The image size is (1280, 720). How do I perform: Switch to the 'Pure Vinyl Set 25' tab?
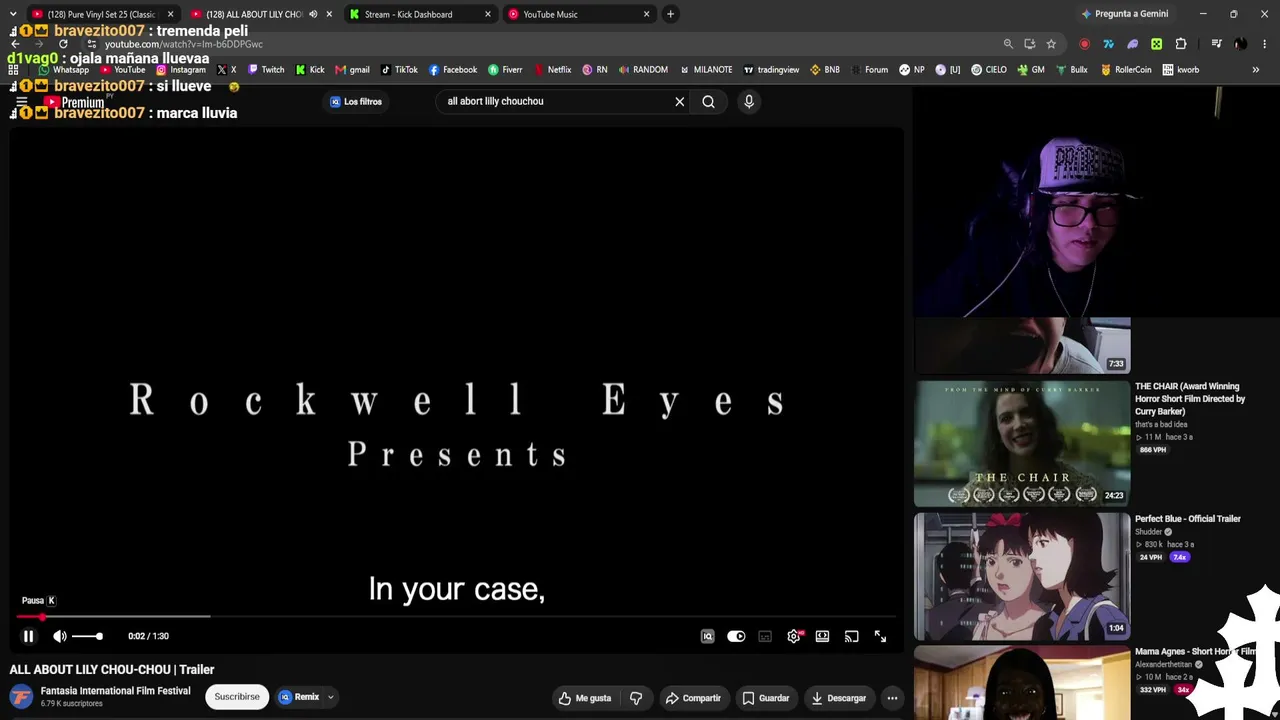point(100,14)
